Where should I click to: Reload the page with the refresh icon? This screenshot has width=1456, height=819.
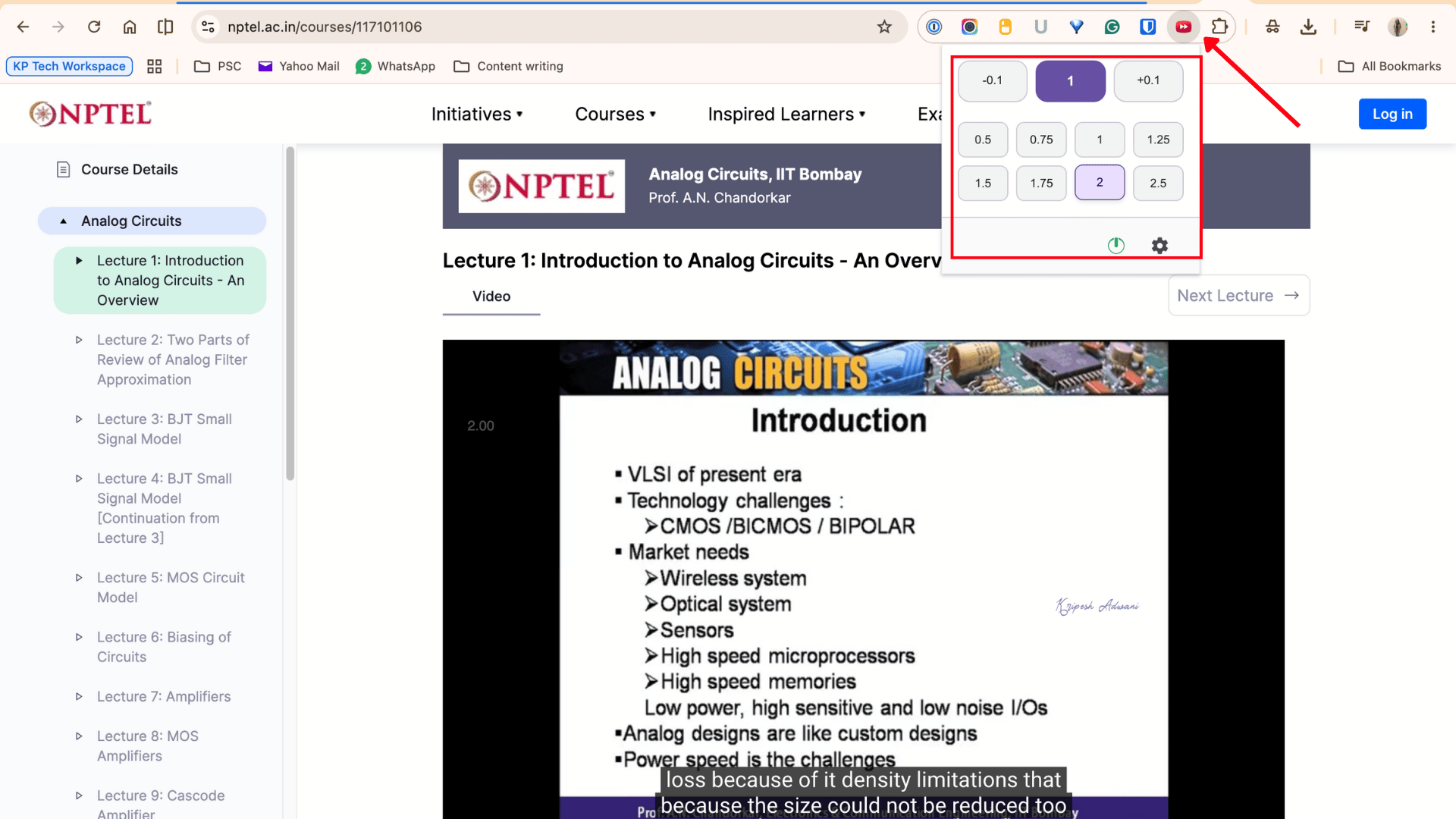94,27
